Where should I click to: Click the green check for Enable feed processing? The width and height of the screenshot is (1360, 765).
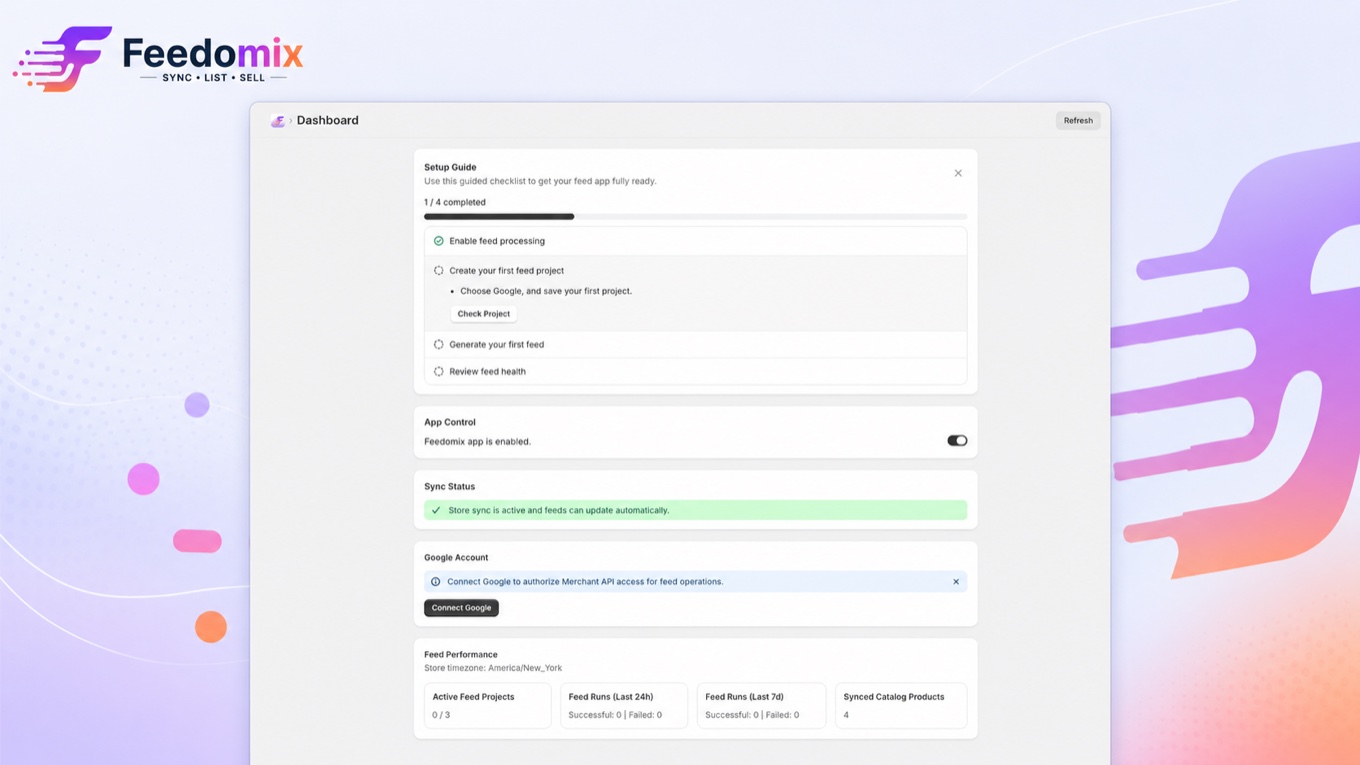[x=438, y=241]
